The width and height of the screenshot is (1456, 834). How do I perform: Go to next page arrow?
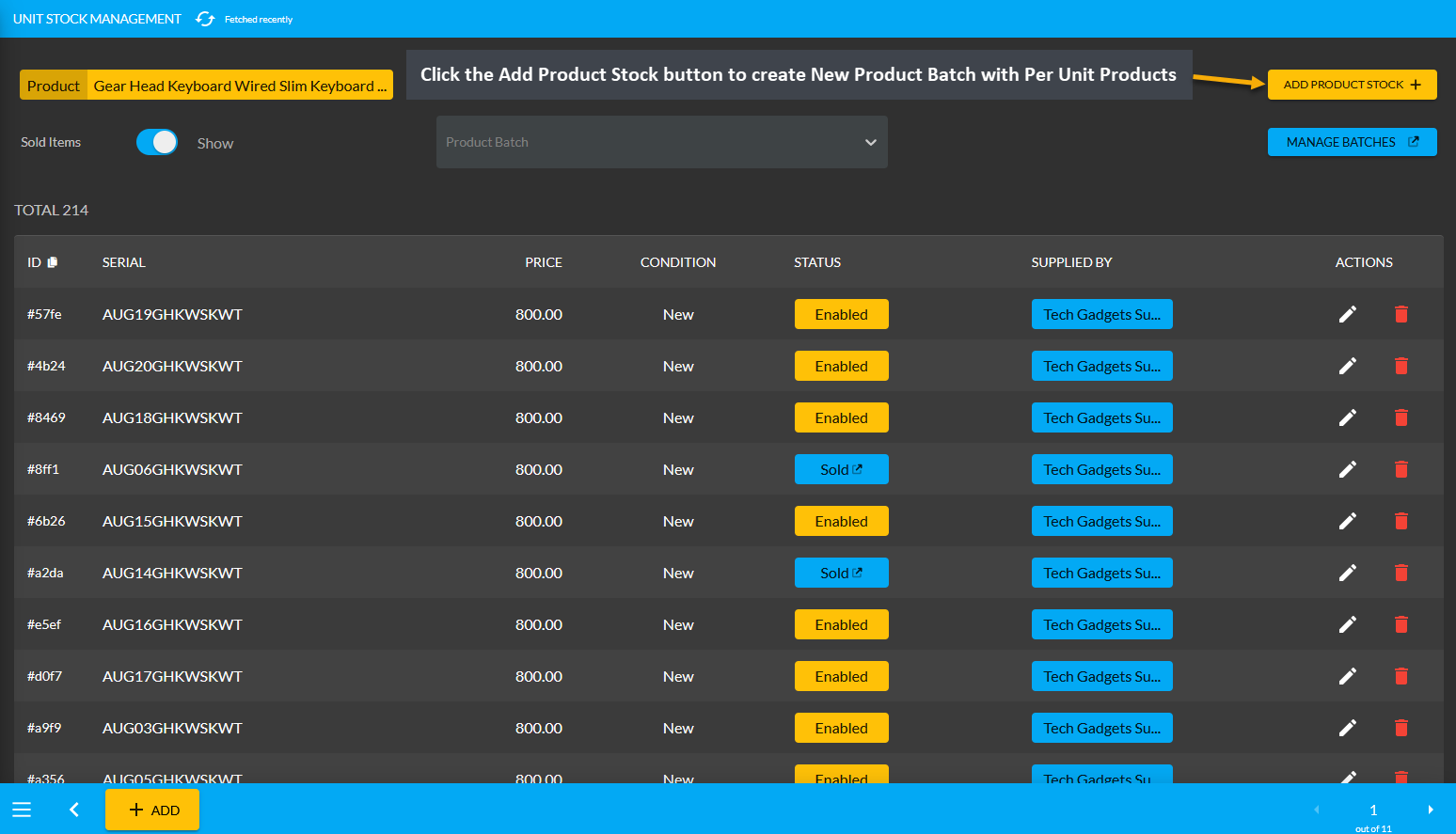pyautogui.click(x=1431, y=810)
